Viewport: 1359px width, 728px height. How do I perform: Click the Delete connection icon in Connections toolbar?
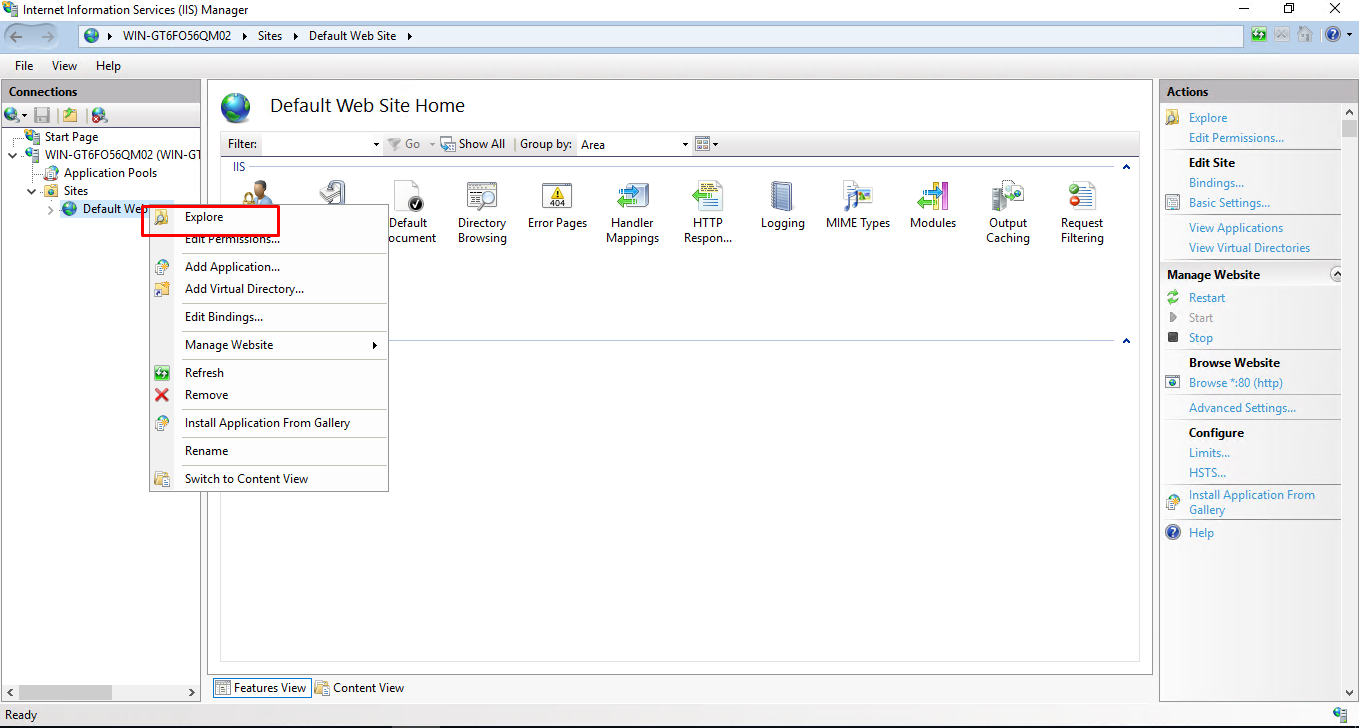click(99, 116)
